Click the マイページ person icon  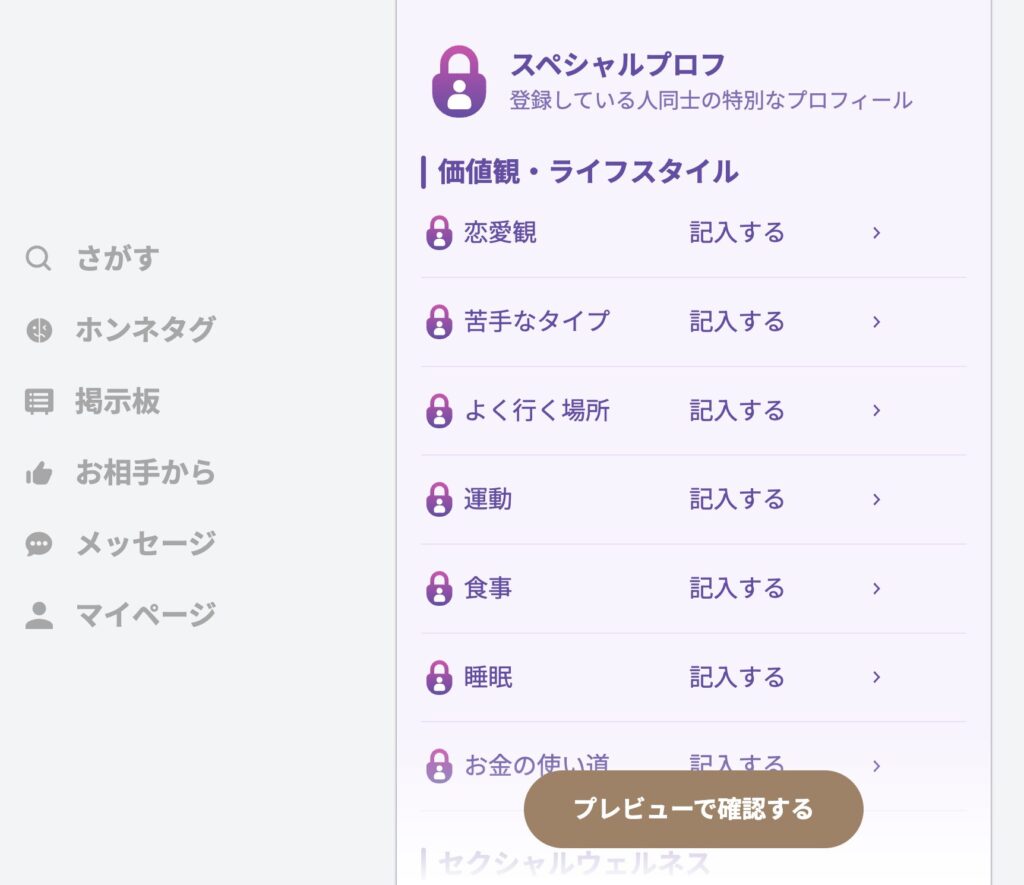(38, 613)
